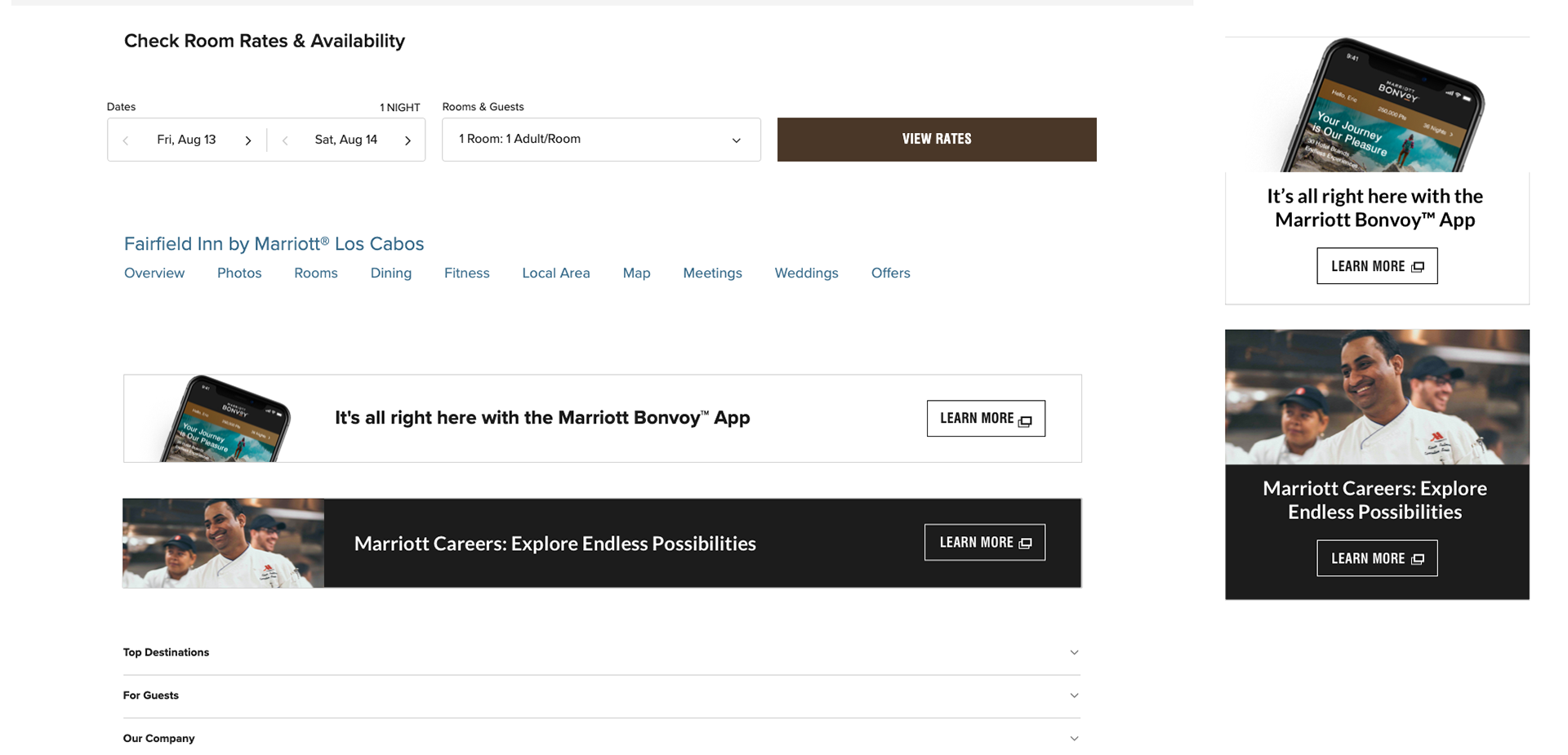Open Fairfield Inn by Marriott Los Cabos link

[x=274, y=244]
